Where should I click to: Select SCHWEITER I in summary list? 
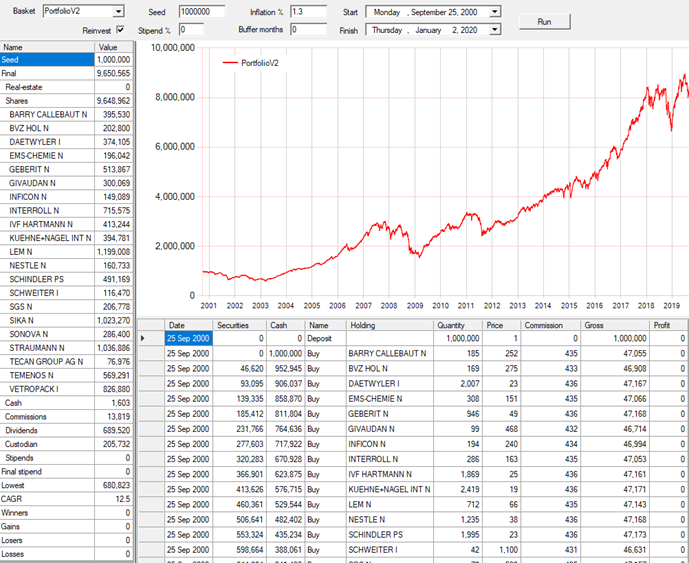66,293
